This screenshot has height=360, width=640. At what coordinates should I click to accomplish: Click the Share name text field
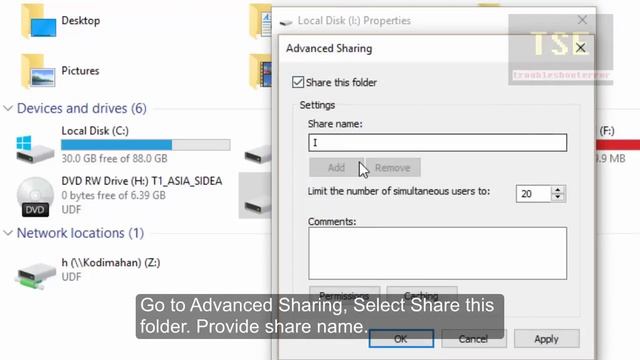click(x=438, y=143)
